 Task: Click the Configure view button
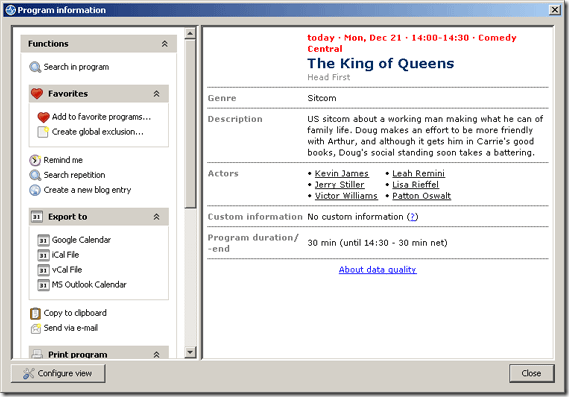tap(58, 373)
